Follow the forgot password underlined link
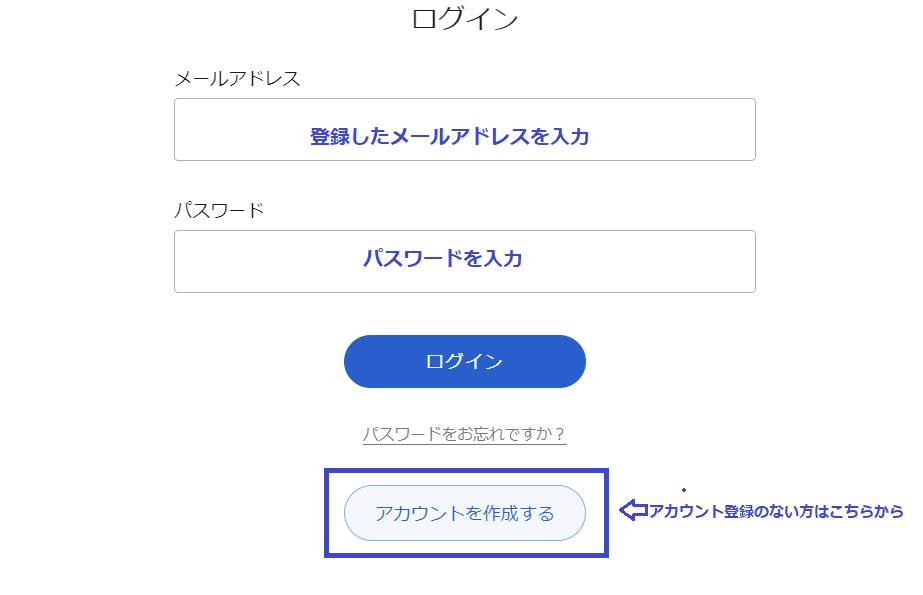923x595 pixels. 464,434
